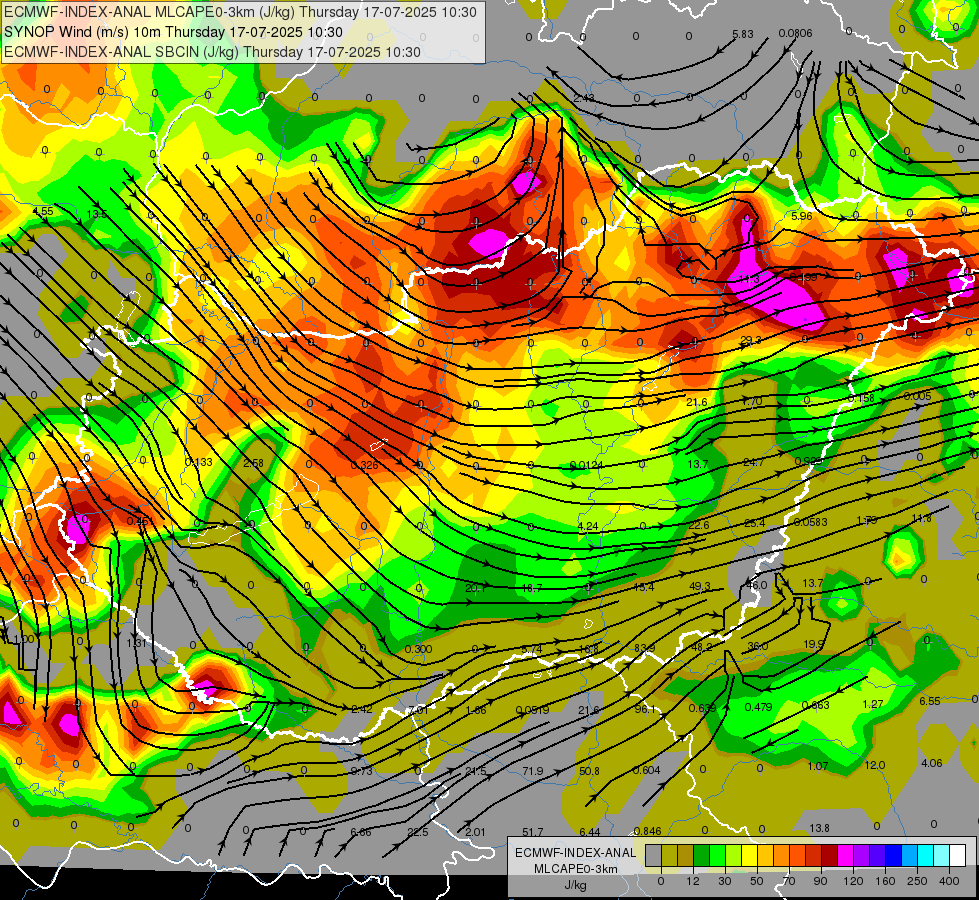The image size is (979, 900).
Task: Click the map value 0.300
Action: tap(418, 649)
